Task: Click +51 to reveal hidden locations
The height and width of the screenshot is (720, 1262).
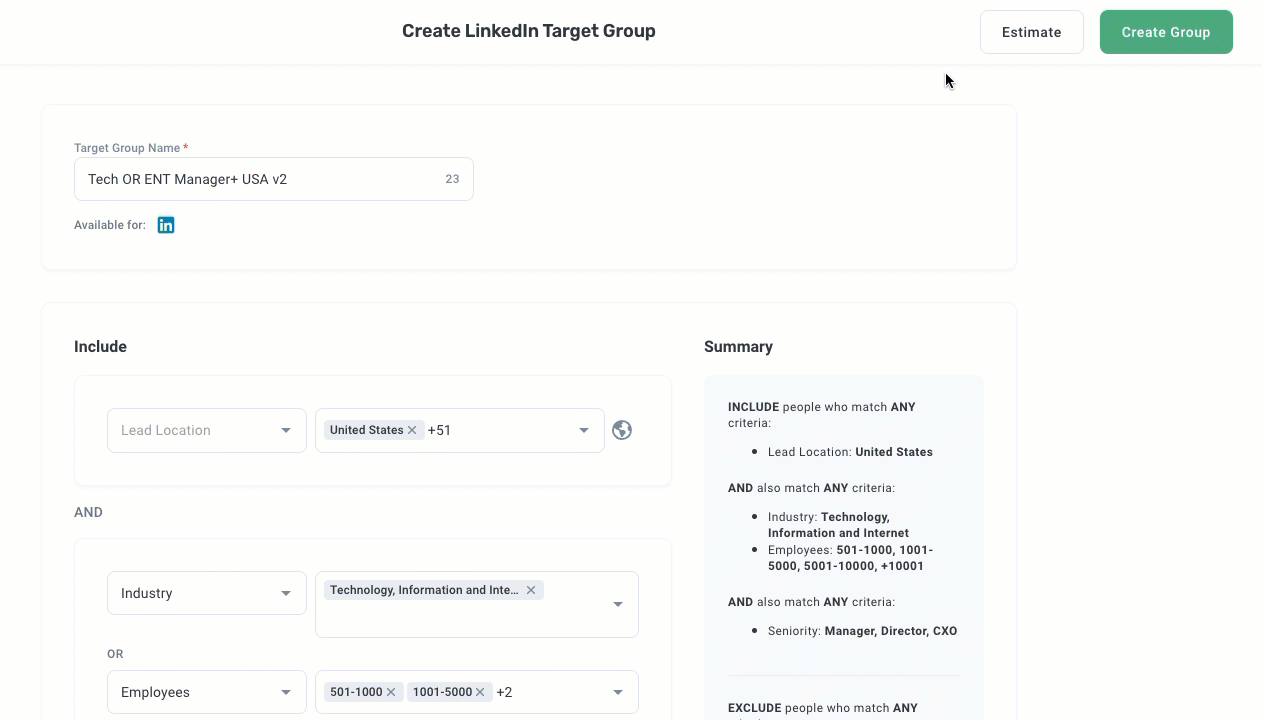Action: click(439, 430)
